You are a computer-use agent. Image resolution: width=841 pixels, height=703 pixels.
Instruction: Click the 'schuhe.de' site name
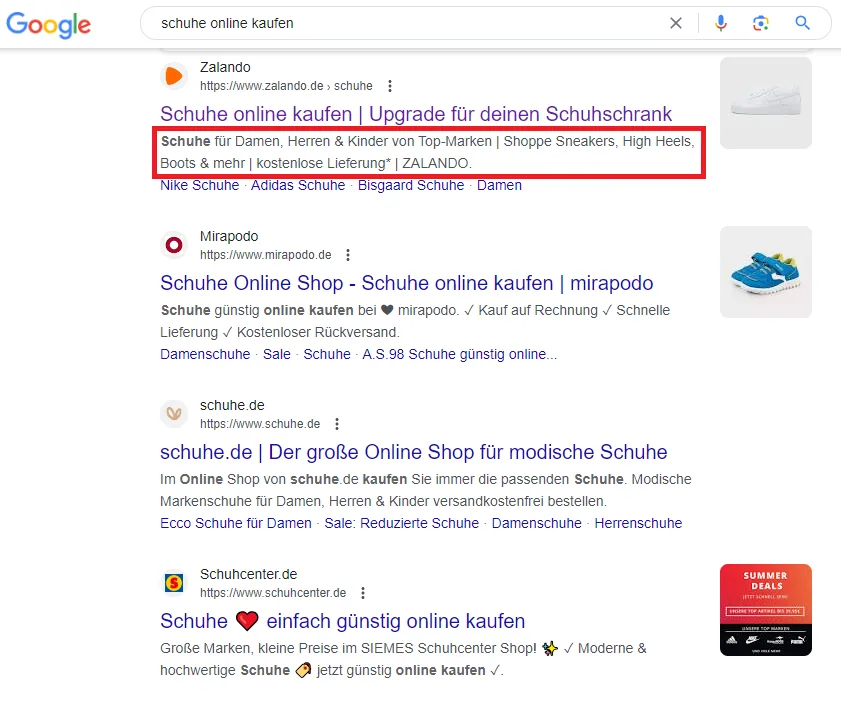click(x=232, y=405)
